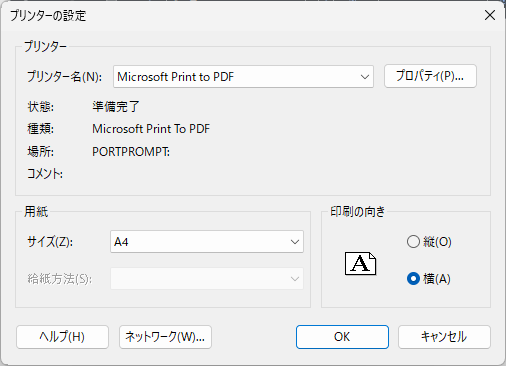This screenshot has height=366, width=506.
Task: Open the ネットワーク(W)... network button
Action: [x=165, y=337]
